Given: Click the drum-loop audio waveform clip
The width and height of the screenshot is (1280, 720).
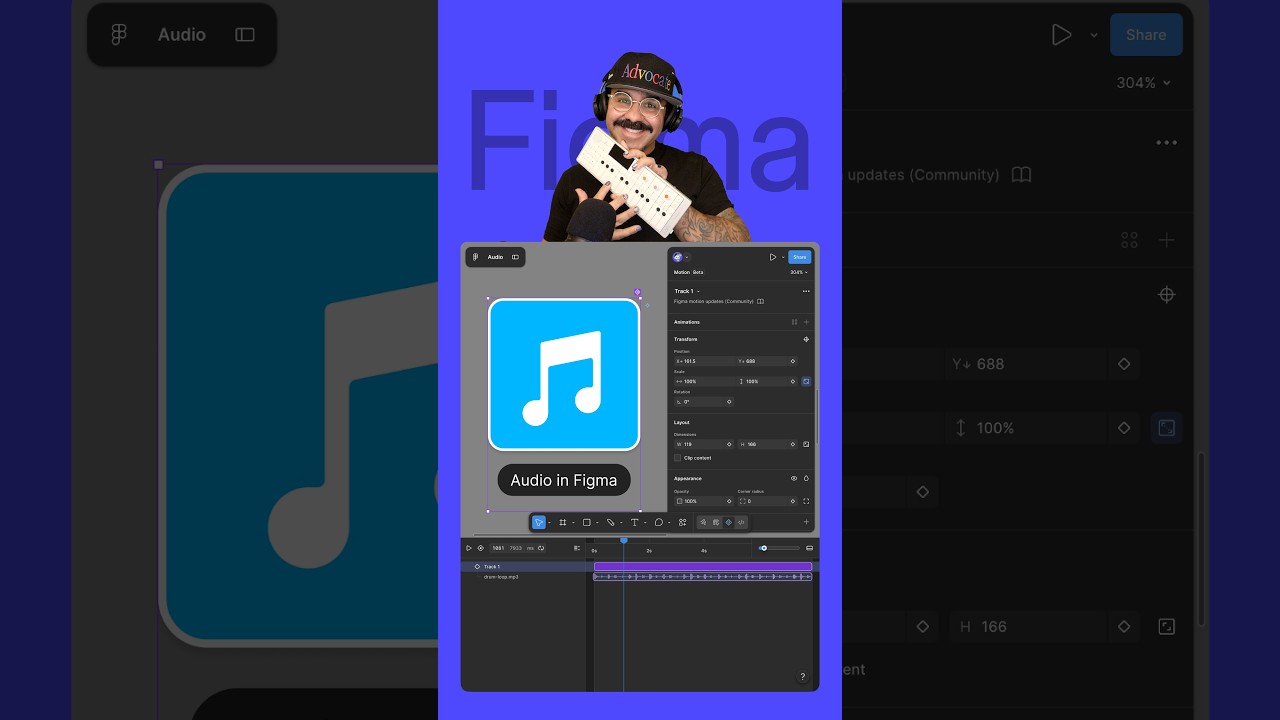Looking at the screenshot, I should pos(703,577).
